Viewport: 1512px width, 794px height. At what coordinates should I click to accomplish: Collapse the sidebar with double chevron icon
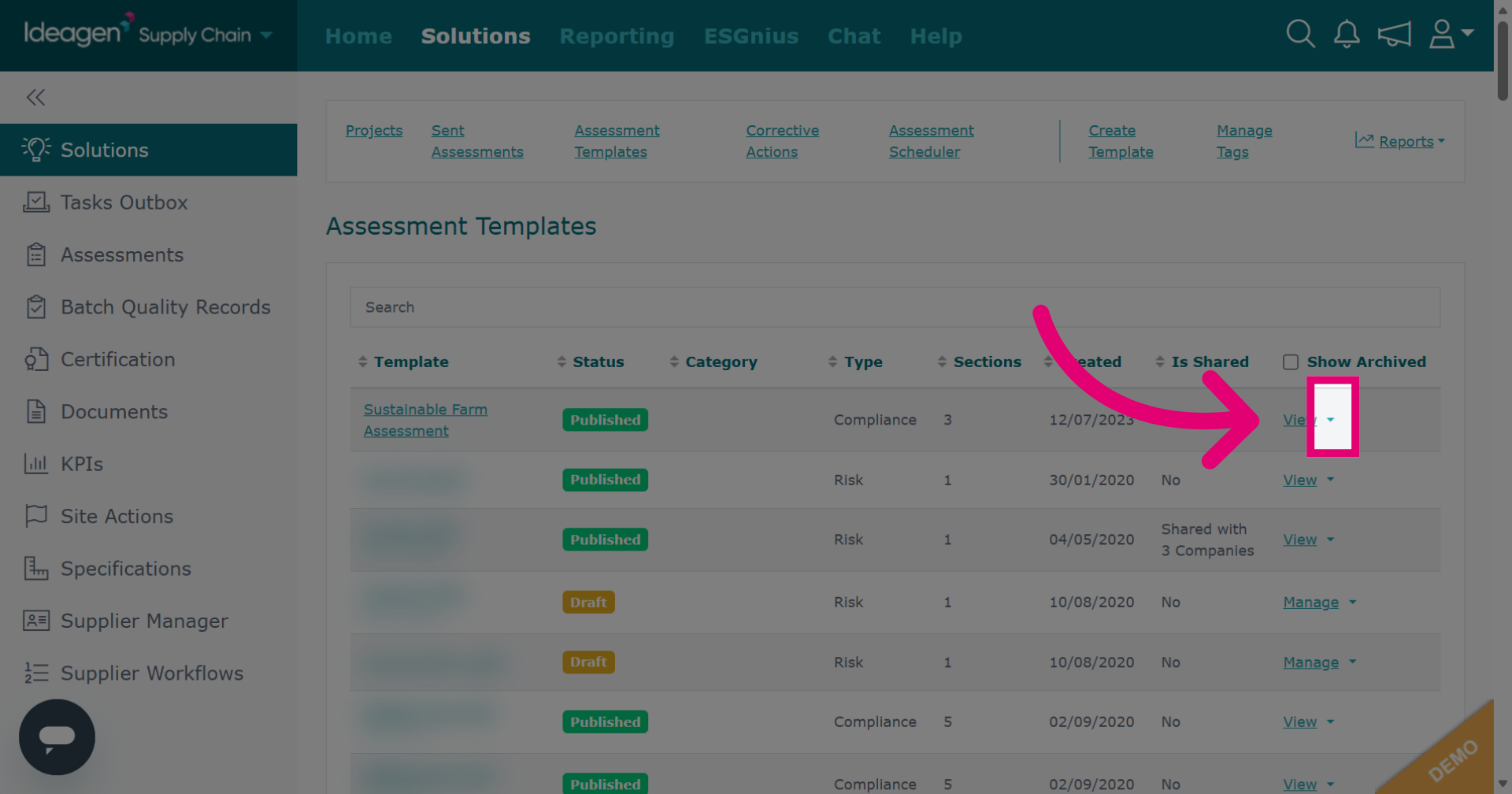tap(35, 97)
